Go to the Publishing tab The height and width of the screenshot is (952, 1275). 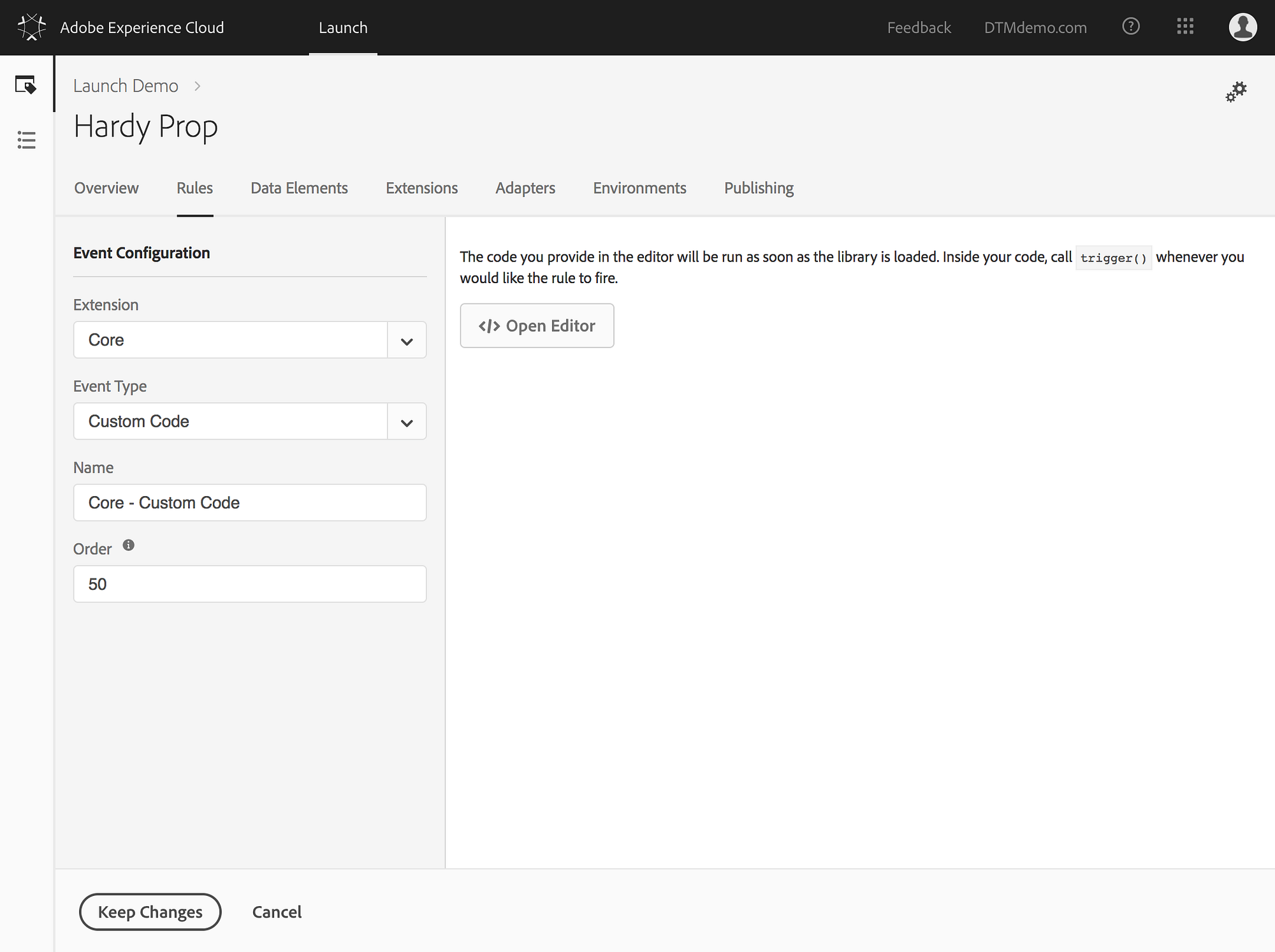pyautogui.click(x=759, y=188)
